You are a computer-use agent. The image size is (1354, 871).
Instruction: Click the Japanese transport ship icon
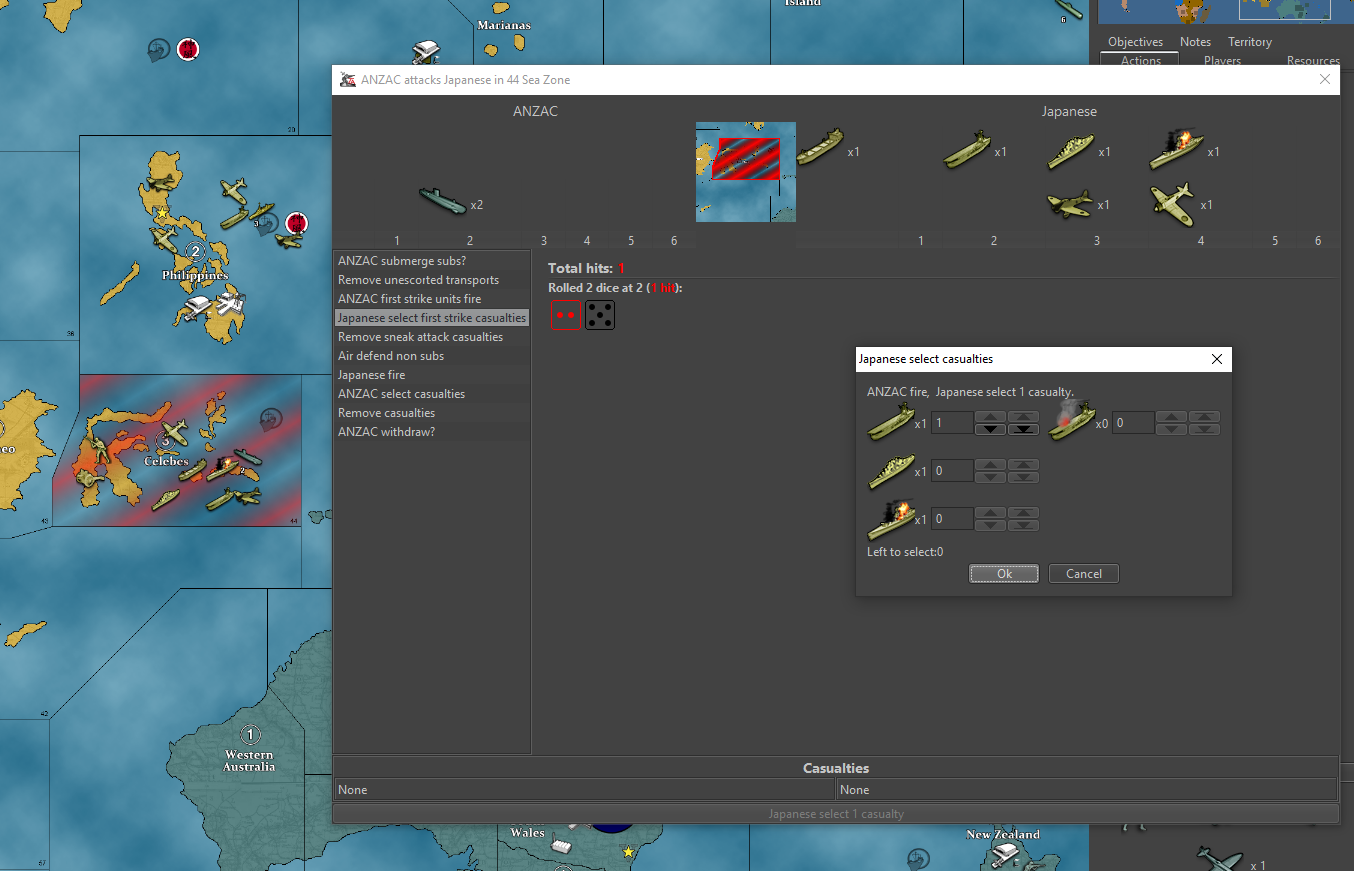click(820, 146)
